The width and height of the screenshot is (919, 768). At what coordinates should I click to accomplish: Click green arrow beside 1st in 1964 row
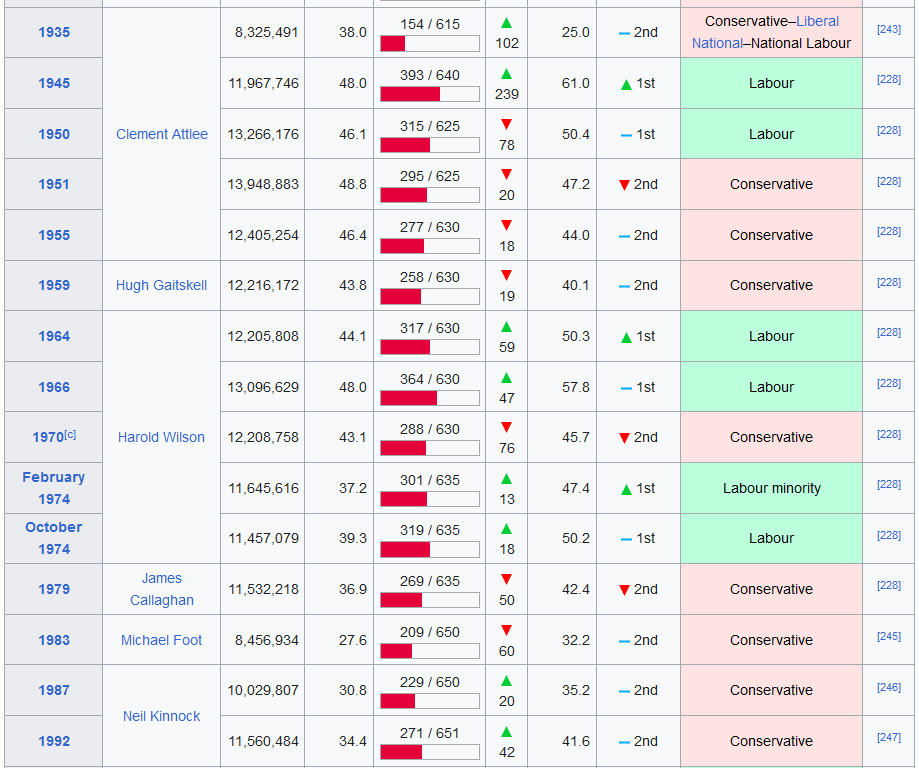626,338
